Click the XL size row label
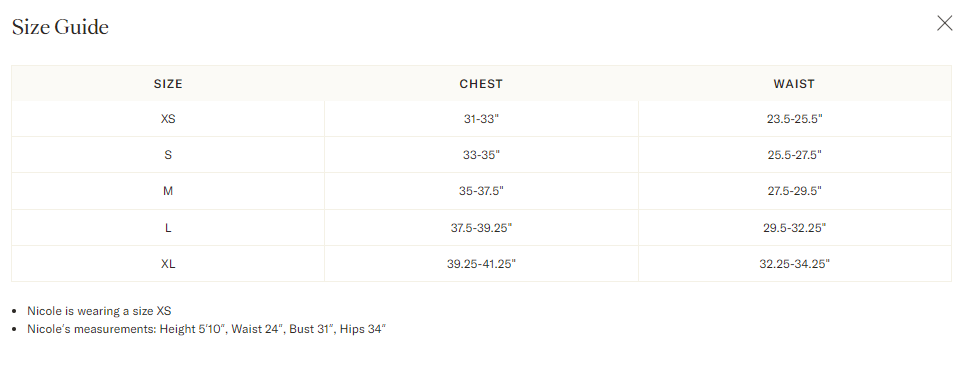This screenshot has height=368, width=972. 168,264
